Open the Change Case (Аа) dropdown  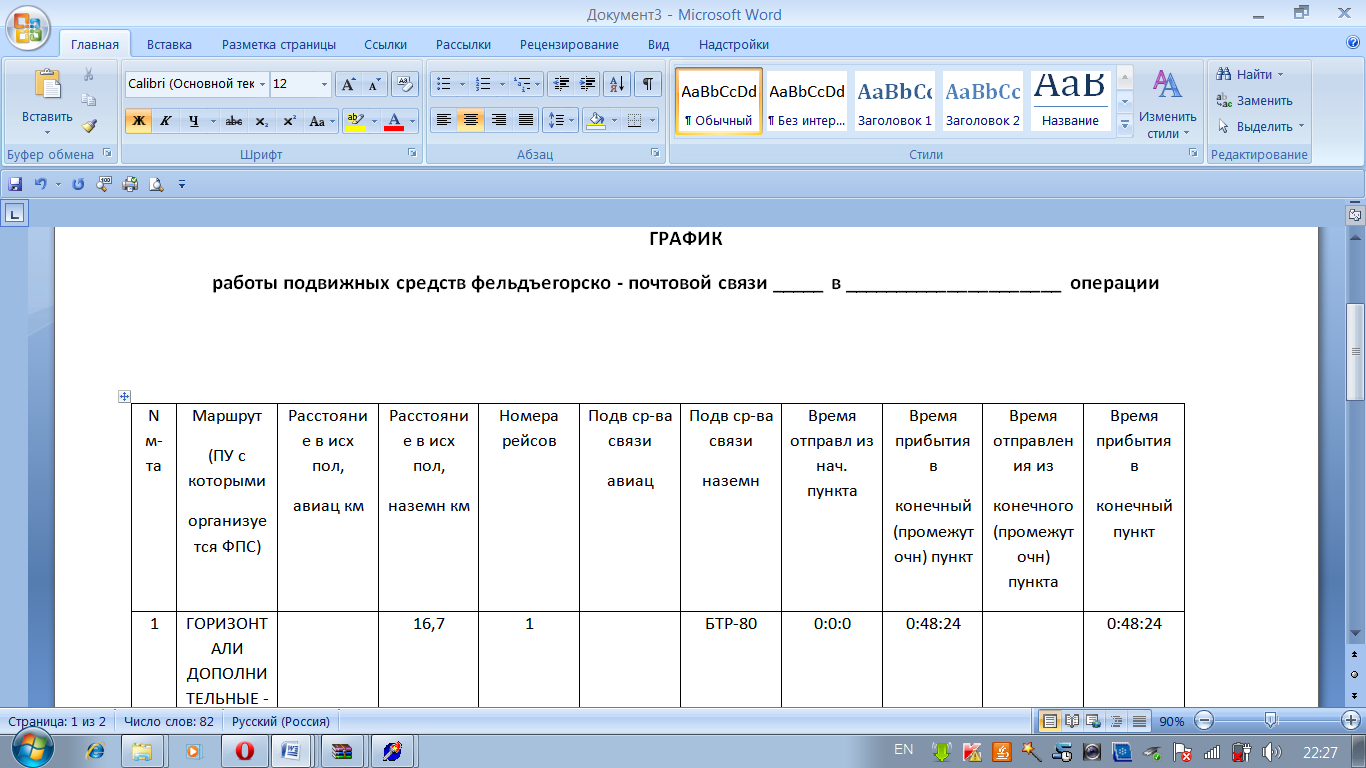pos(321,121)
